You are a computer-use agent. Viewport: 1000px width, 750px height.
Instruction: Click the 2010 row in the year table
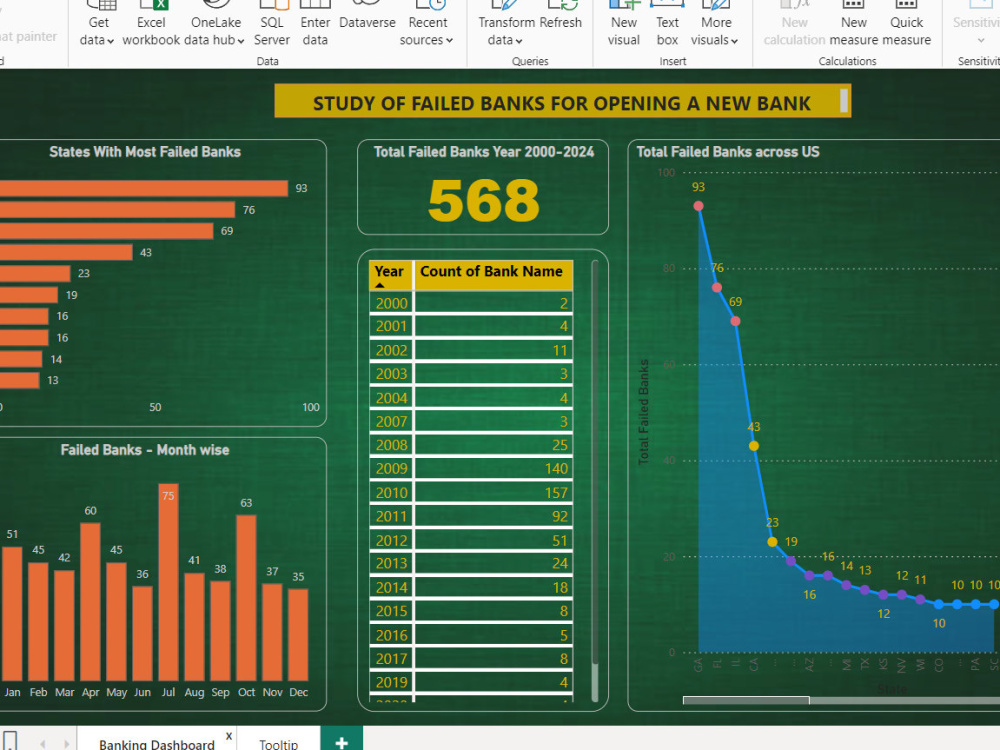point(470,492)
